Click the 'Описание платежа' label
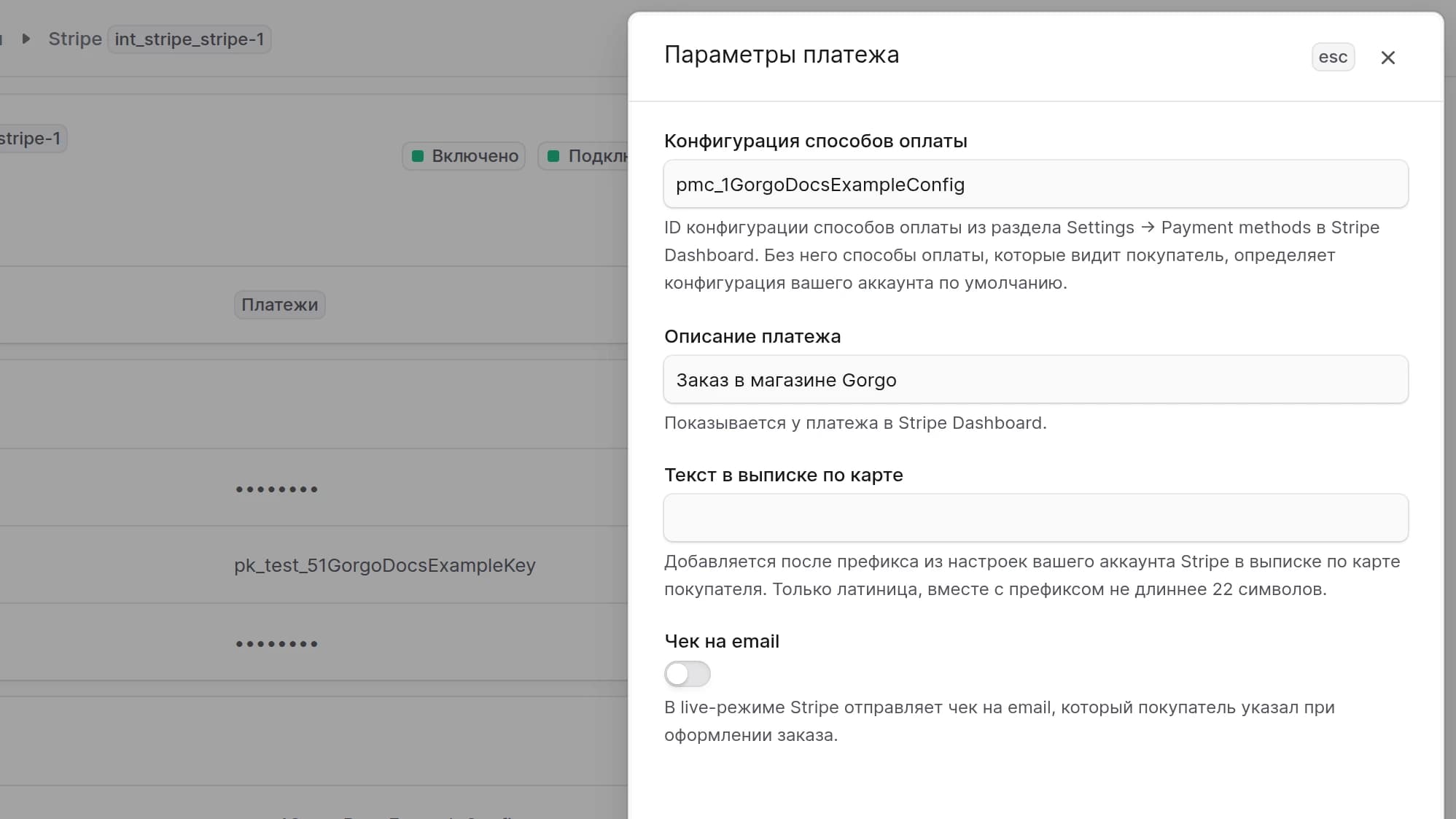The height and width of the screenshot is (819, 1456). pos(752,337)
